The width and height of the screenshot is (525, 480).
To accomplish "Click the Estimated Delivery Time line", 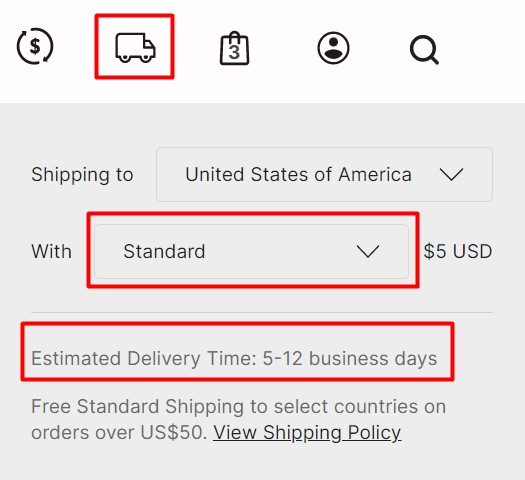I will point(234,358).
